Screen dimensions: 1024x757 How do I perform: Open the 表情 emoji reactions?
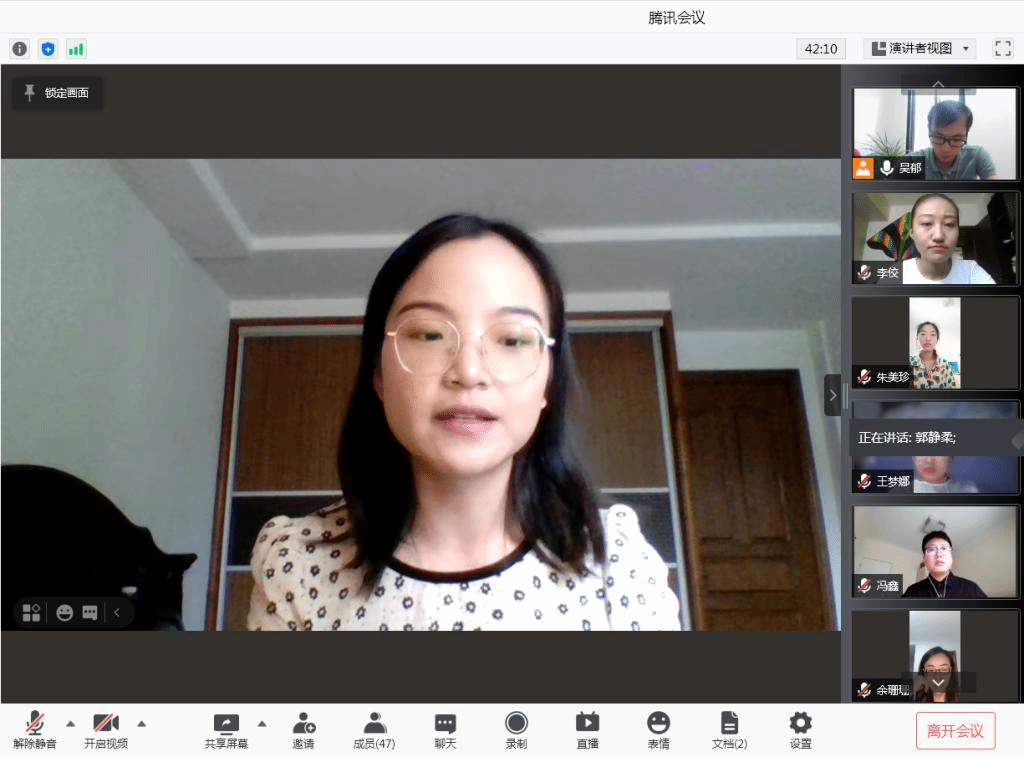coord(658,729)
